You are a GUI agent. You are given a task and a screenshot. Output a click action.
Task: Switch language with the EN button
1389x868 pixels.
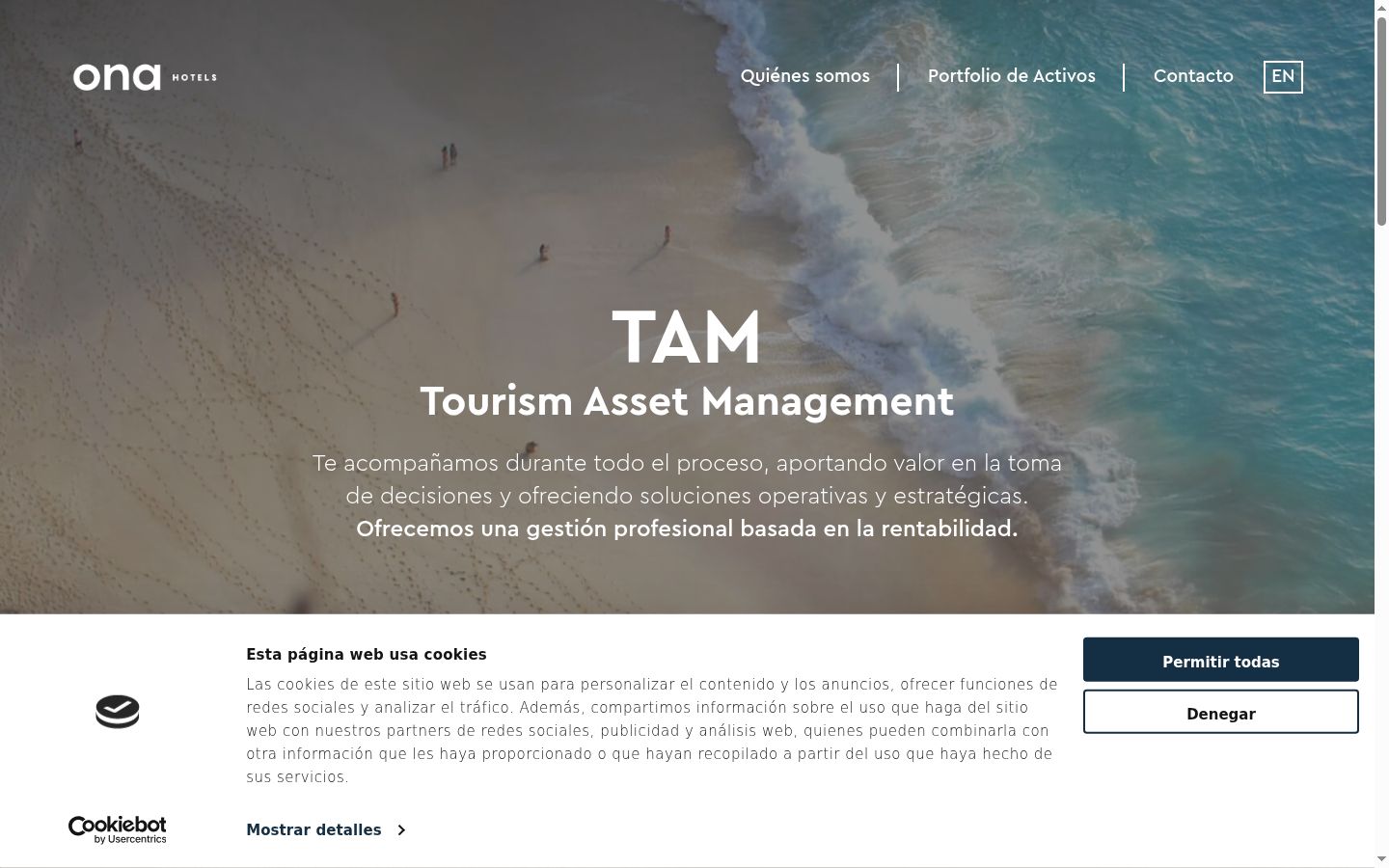(x=1283, y=77)
